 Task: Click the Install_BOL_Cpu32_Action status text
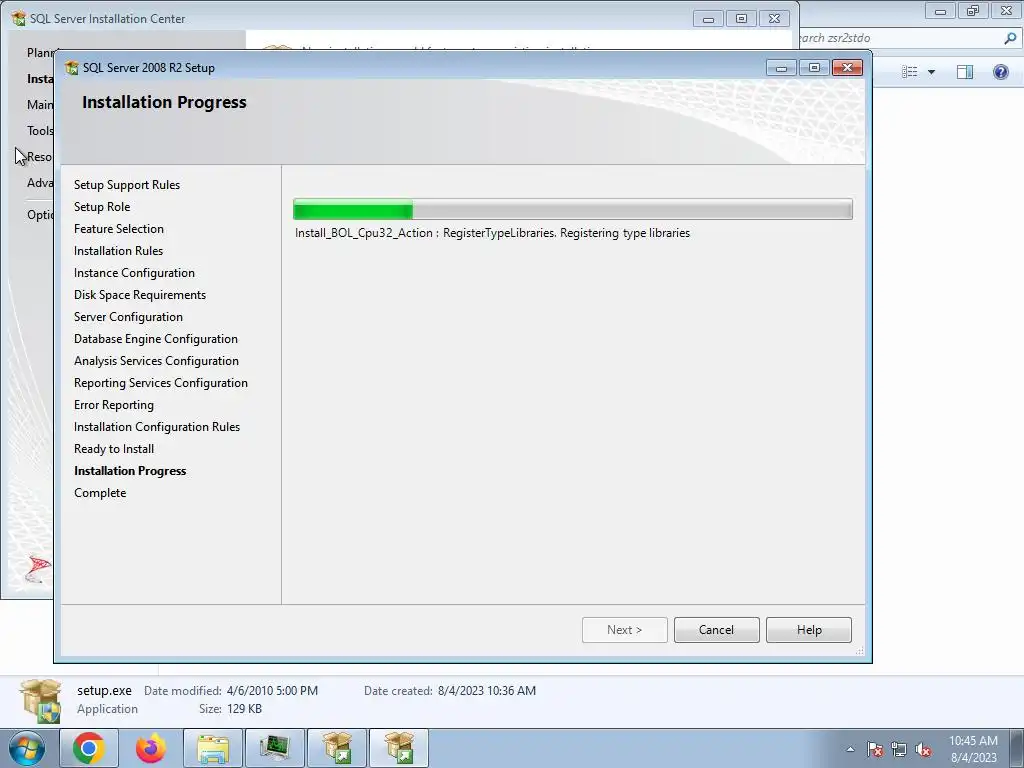492,232
